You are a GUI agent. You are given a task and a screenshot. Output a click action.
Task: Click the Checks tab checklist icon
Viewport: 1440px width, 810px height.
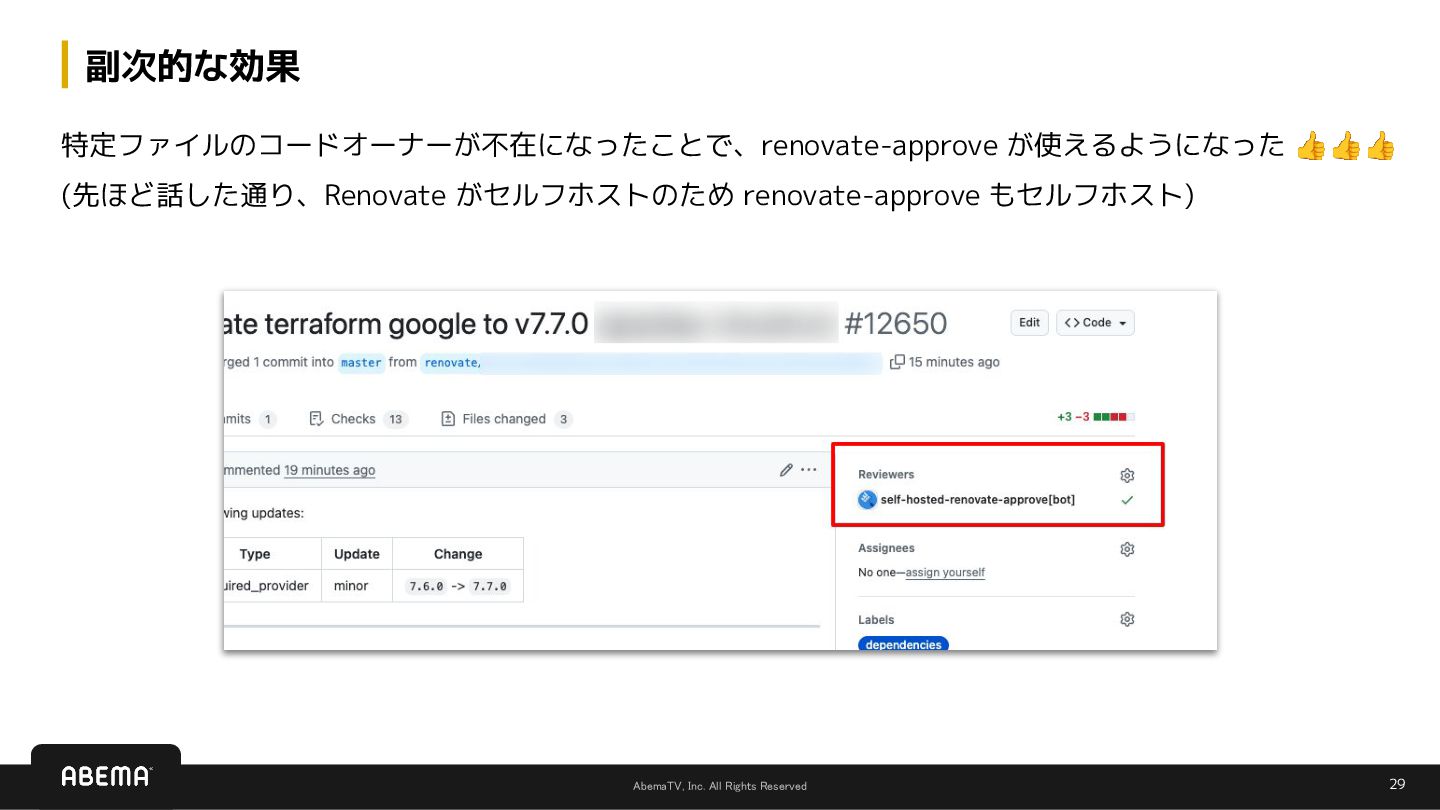316,419
